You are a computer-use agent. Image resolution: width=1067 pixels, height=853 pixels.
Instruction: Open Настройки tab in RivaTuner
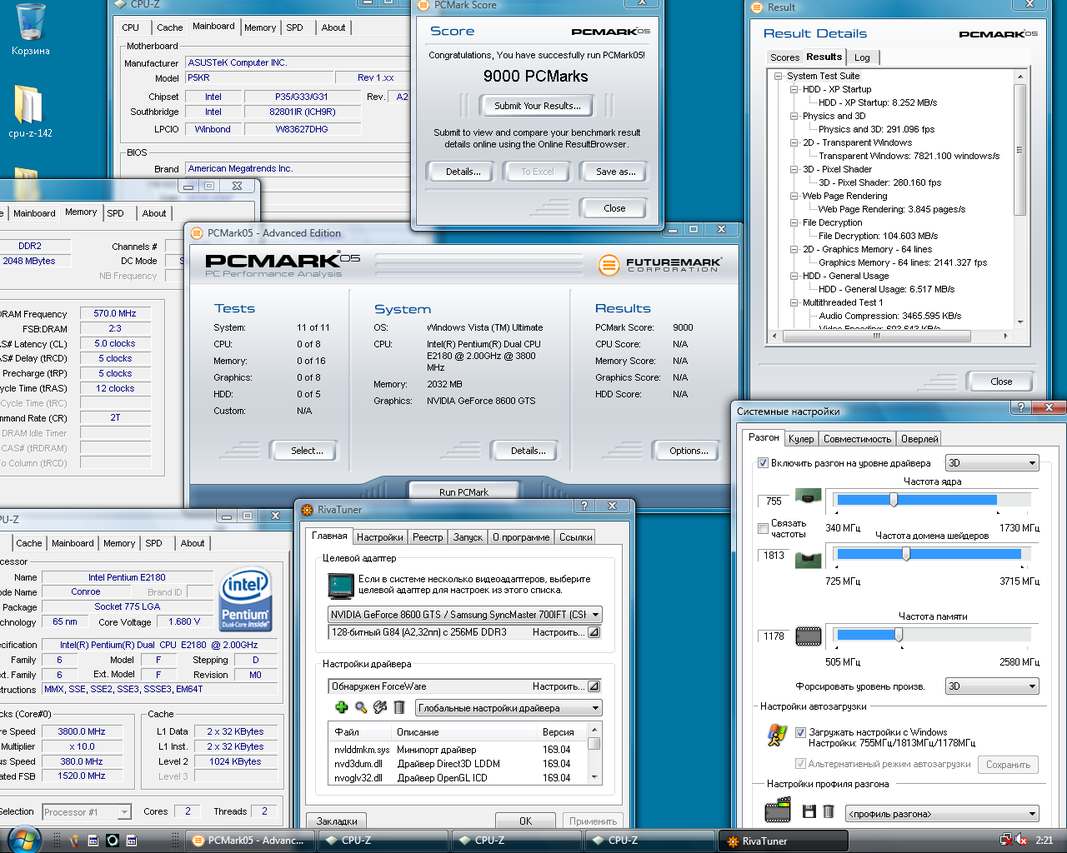click(x=380, y=537)
